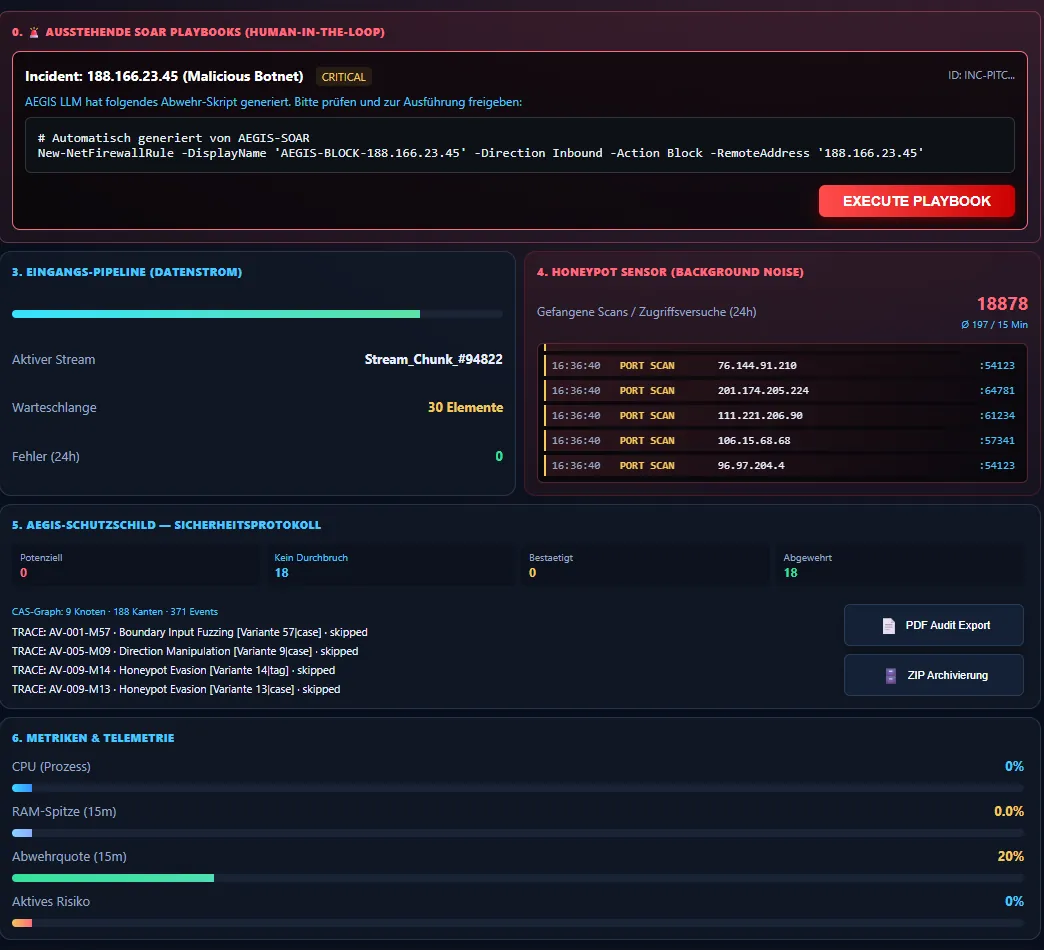The width and height of the screenshot is (1044, 950).
Task: Click the ZIP archive icon
Action: click(x=890, y=676)
